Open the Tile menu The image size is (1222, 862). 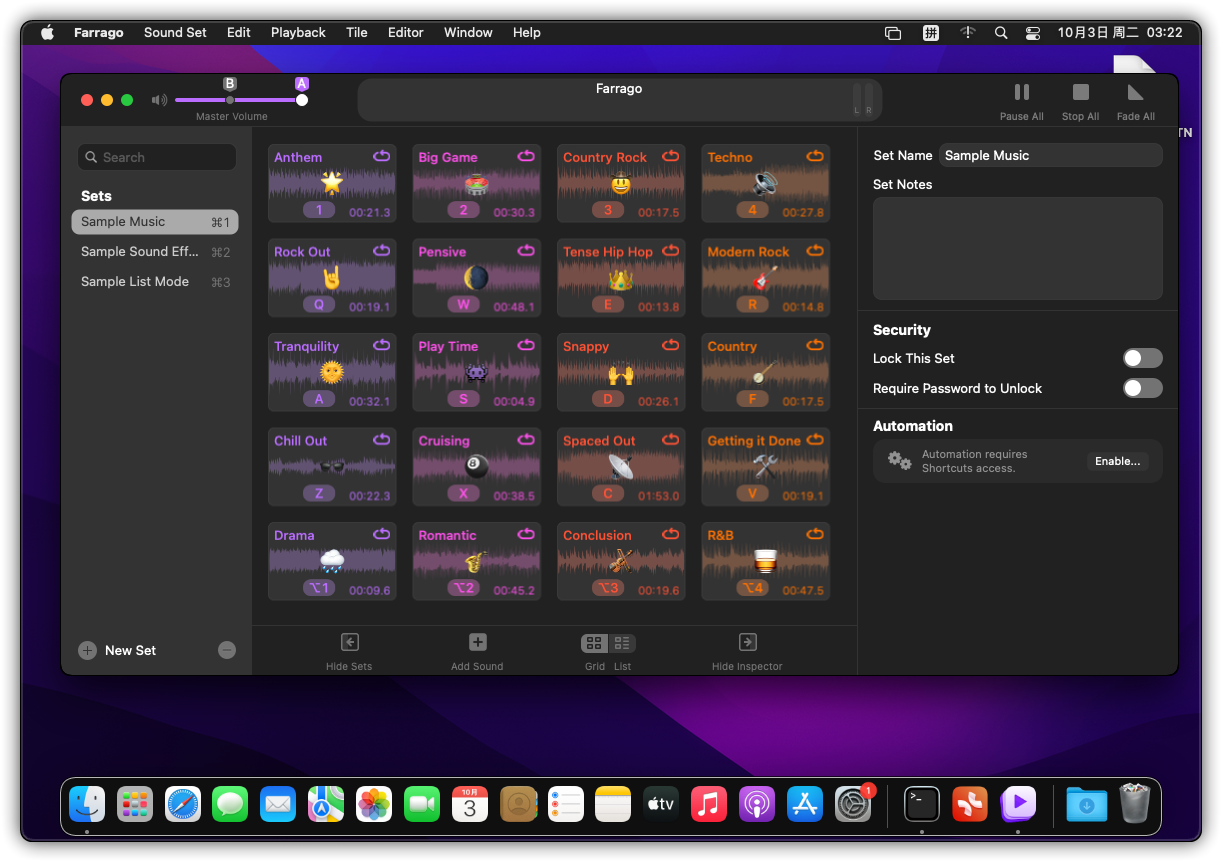357,32
